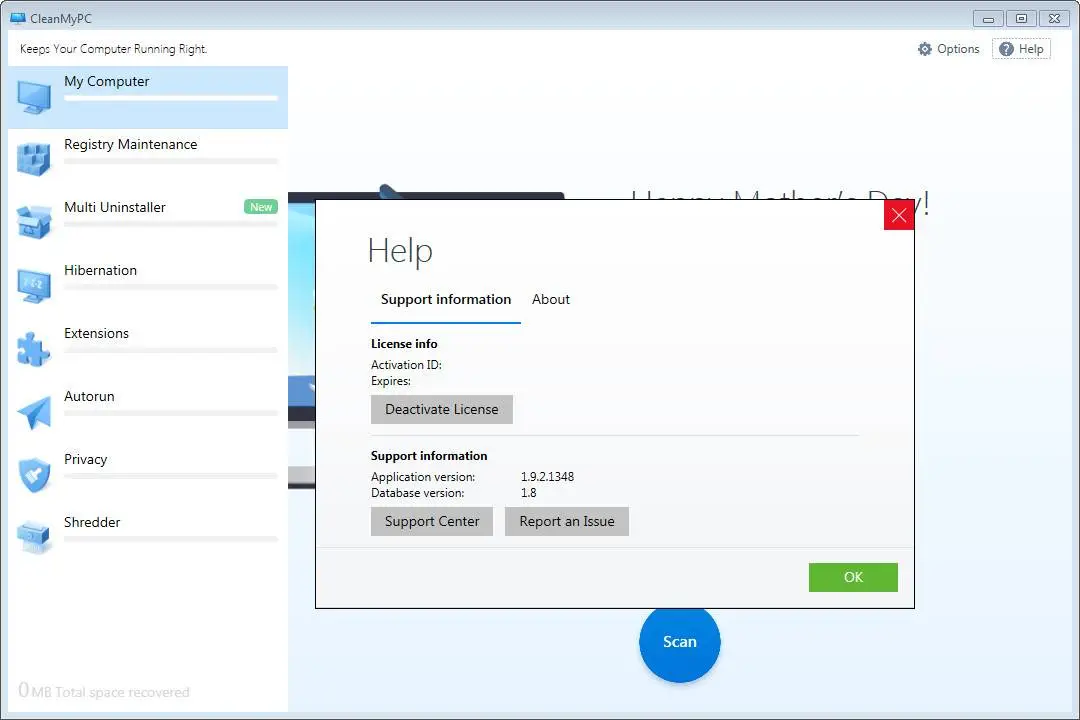Select Extensions label in sidebar
This screenshot has height=720, width=1080.
[96, 333]
